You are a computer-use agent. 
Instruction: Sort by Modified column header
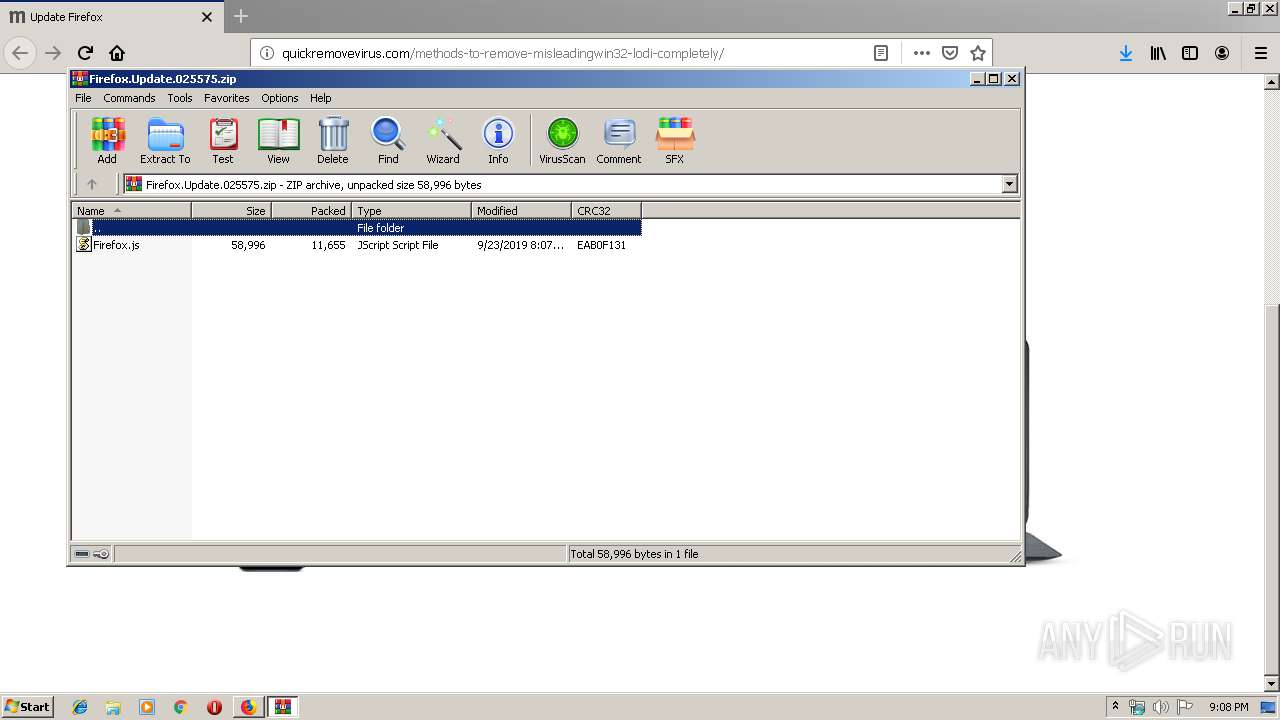coord(521,210)
